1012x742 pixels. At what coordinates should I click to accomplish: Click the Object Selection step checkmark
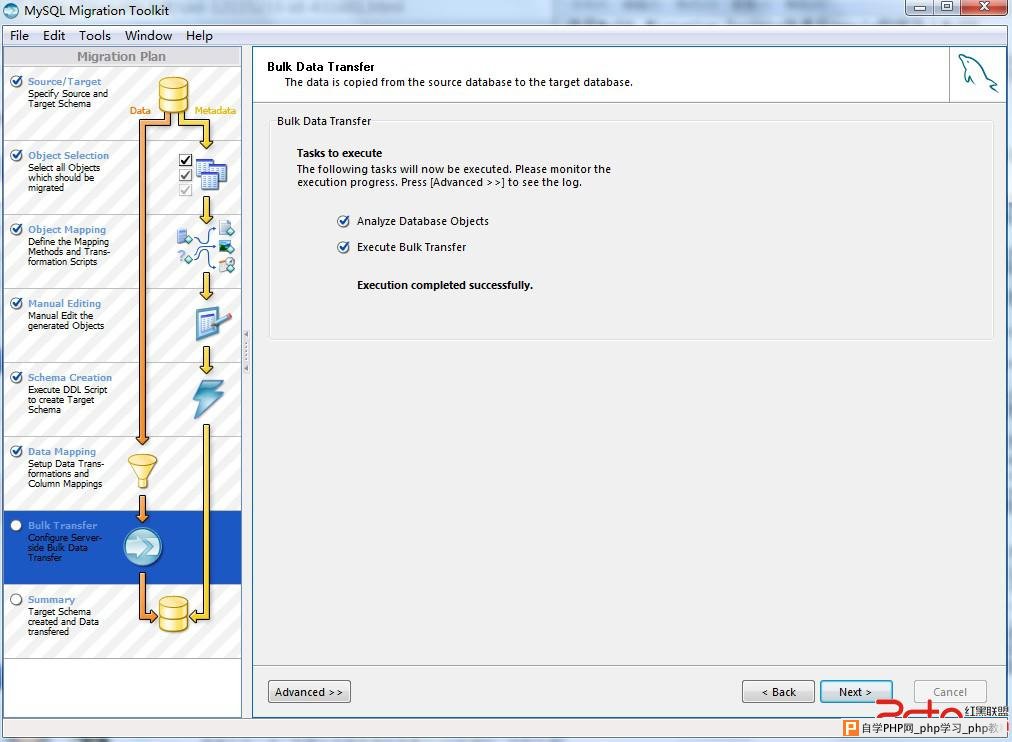17,155
